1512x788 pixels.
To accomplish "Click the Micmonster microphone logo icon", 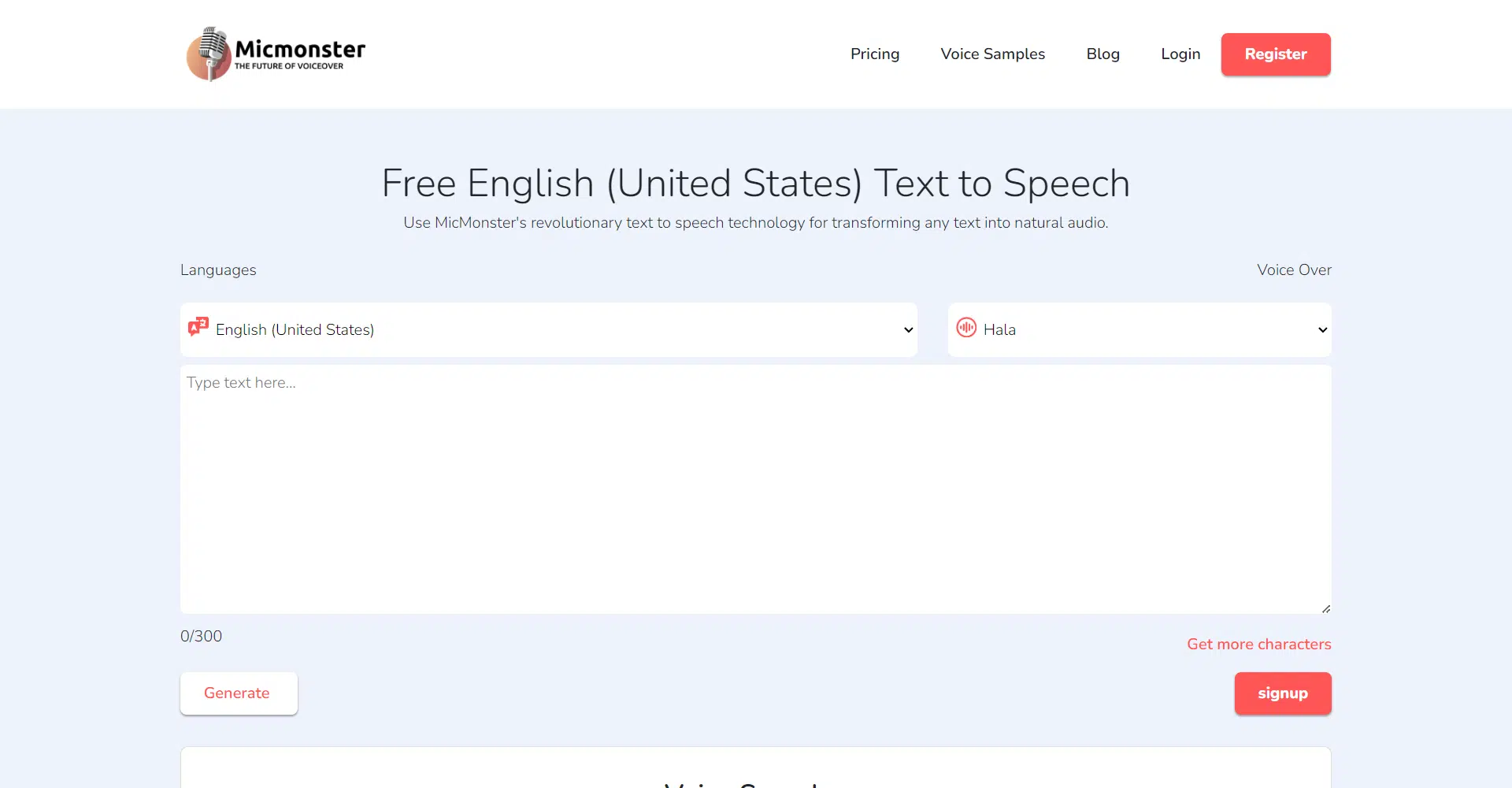I will pos(208,54).
